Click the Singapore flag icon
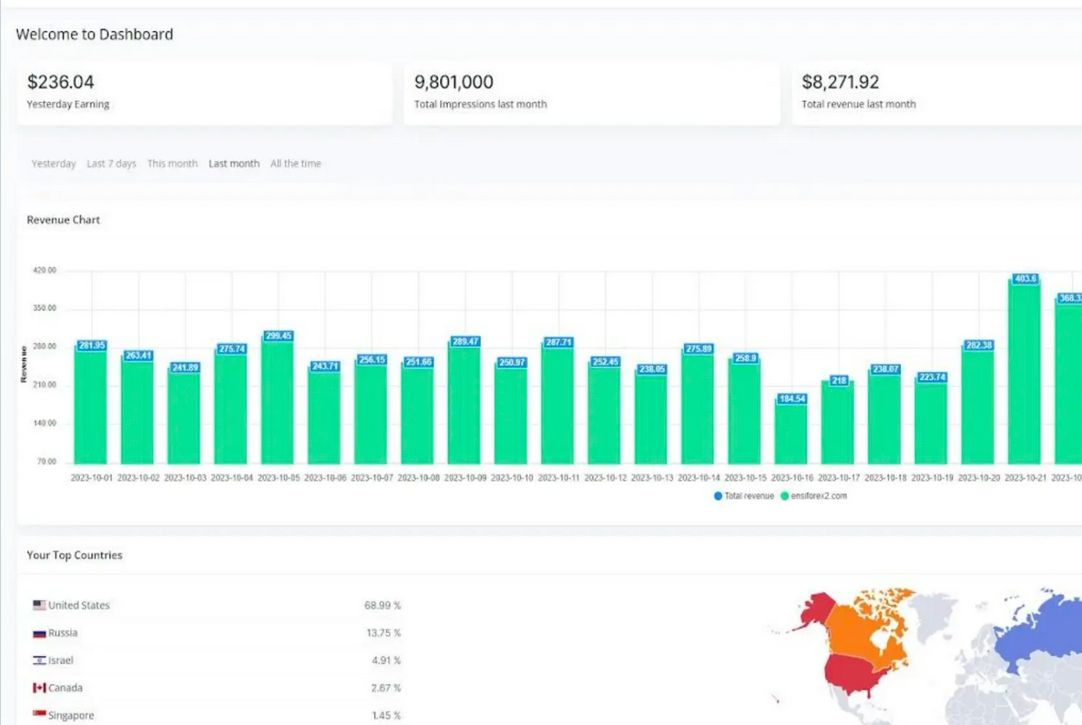The width and height of the screenshot is (1082, 725). (x=39, y=715)
